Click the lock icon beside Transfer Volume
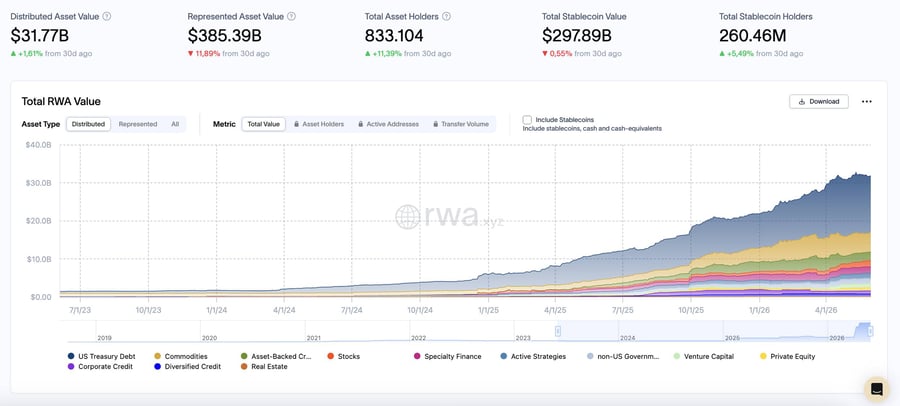Viewport: 900px width, 406px height. [x=436, y=124]
